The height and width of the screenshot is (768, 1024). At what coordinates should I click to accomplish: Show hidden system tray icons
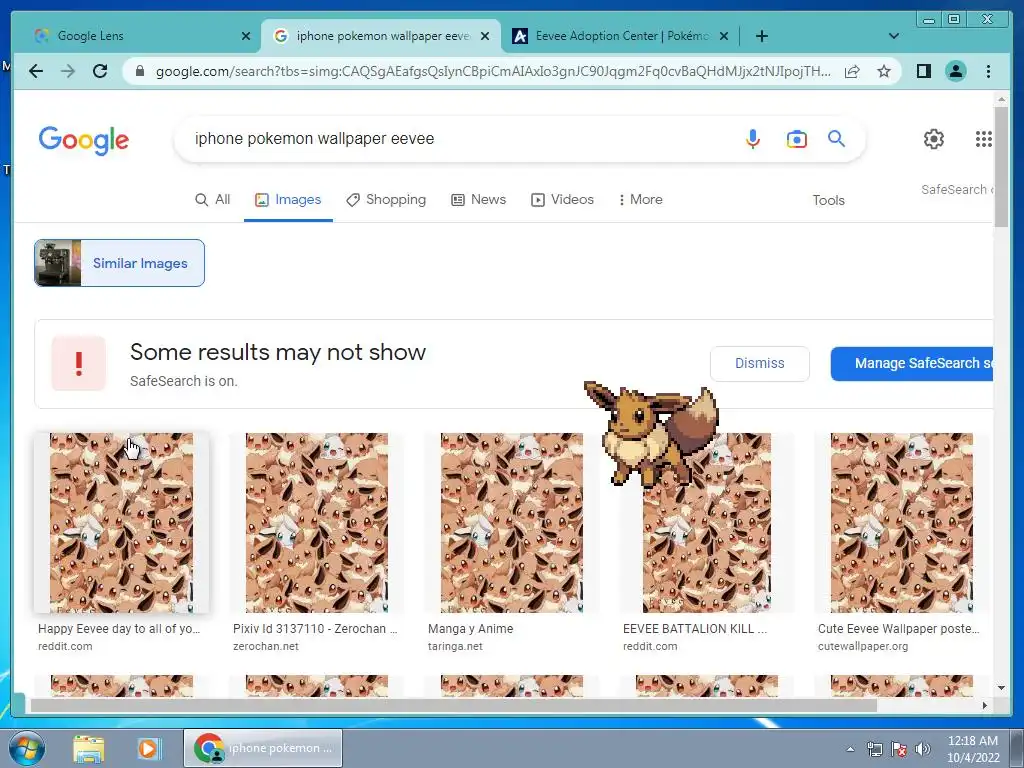click(x=850, y=749)
